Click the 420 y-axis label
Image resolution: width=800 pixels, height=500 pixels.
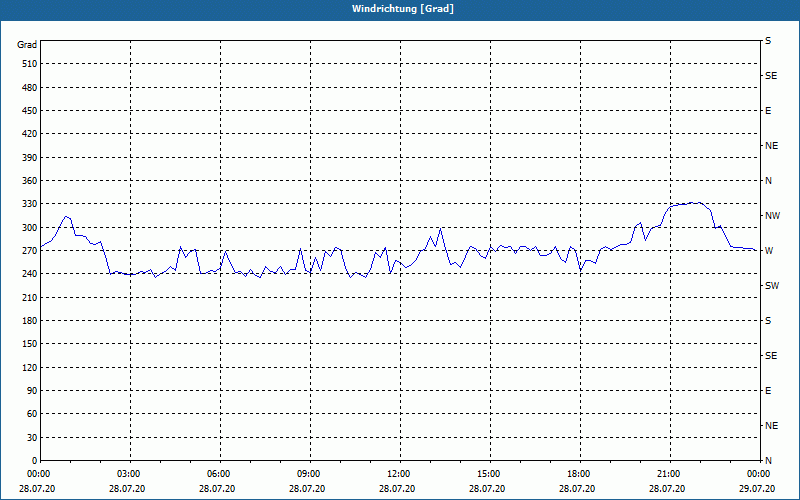[30, 134]
